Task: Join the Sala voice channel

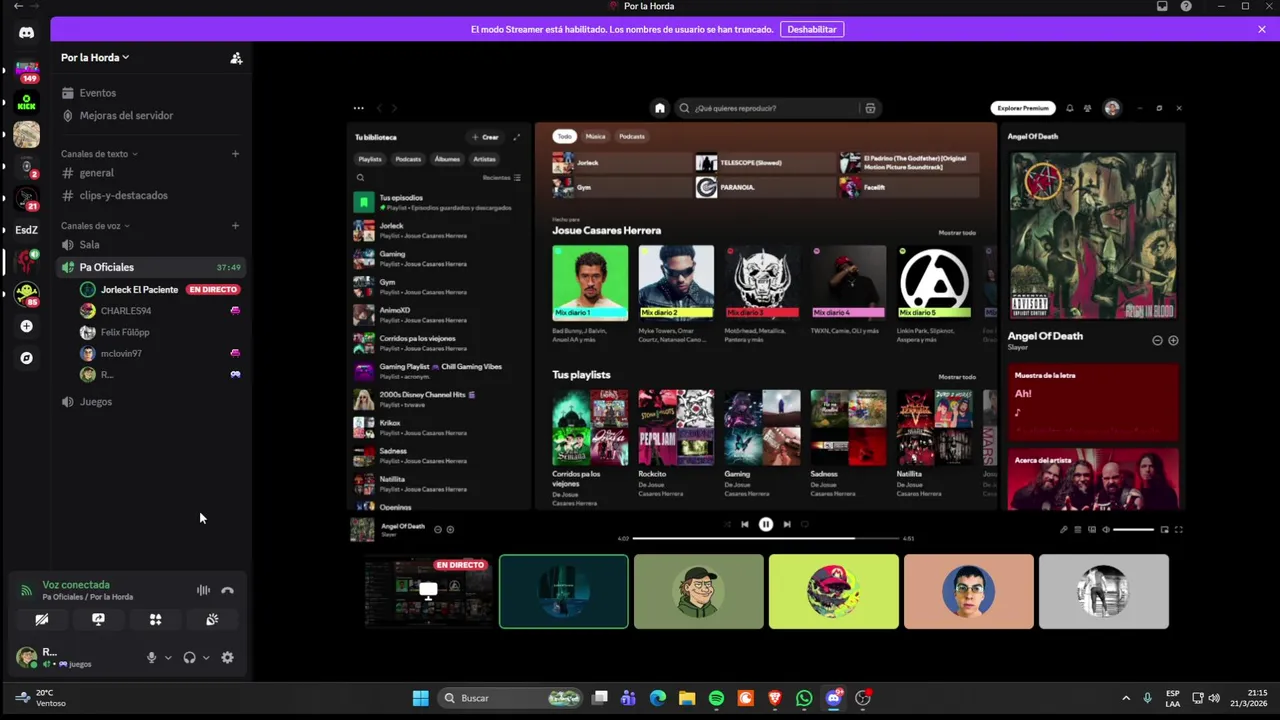Action: pyautogui.click(x=149, y=244)
